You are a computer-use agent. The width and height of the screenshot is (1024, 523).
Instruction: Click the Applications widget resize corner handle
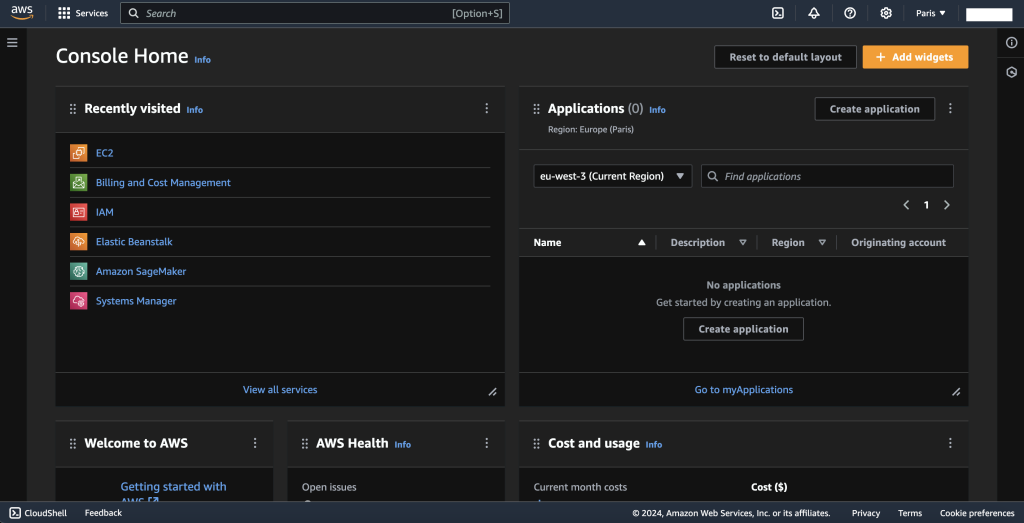956,392
